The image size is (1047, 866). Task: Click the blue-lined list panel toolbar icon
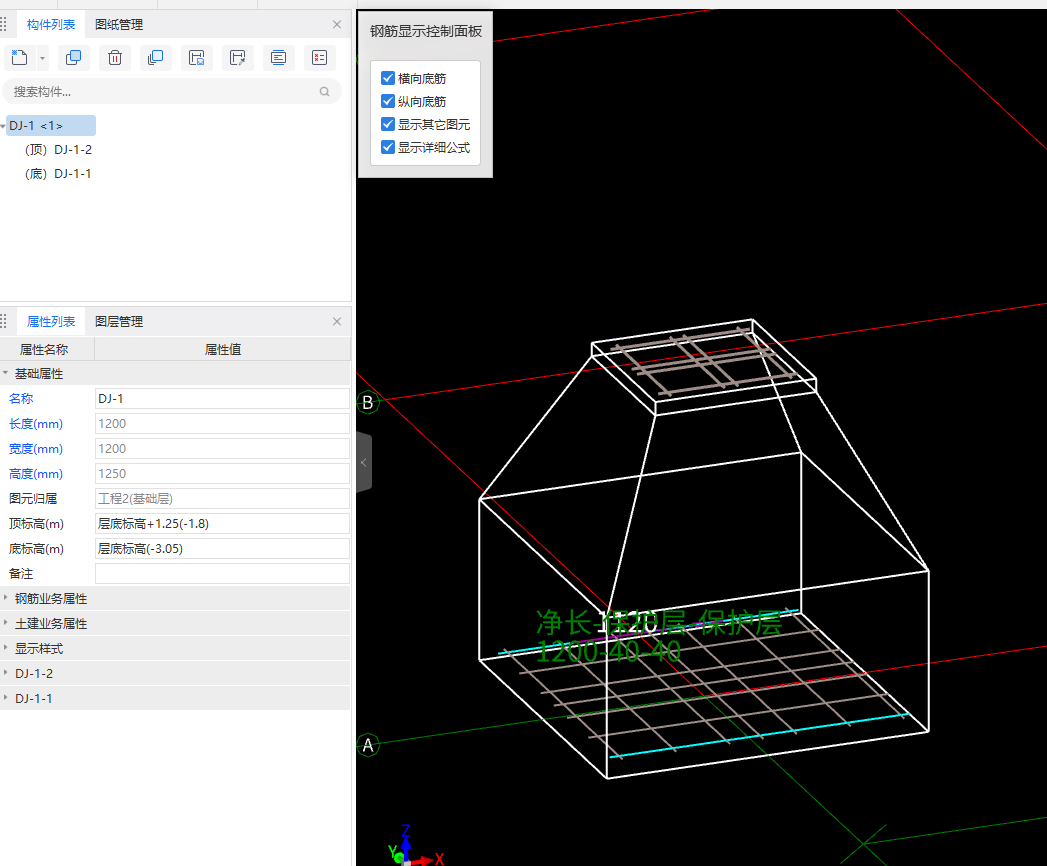tap(278, 58)
